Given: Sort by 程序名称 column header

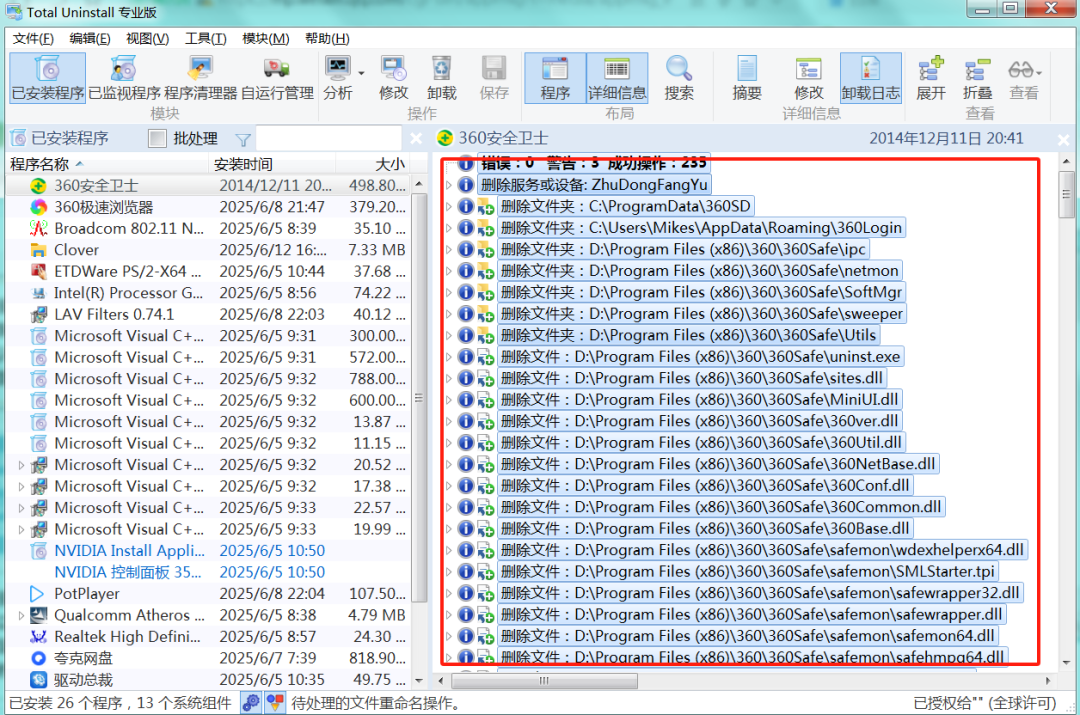Looking at the screenshot, I should 107,164.
